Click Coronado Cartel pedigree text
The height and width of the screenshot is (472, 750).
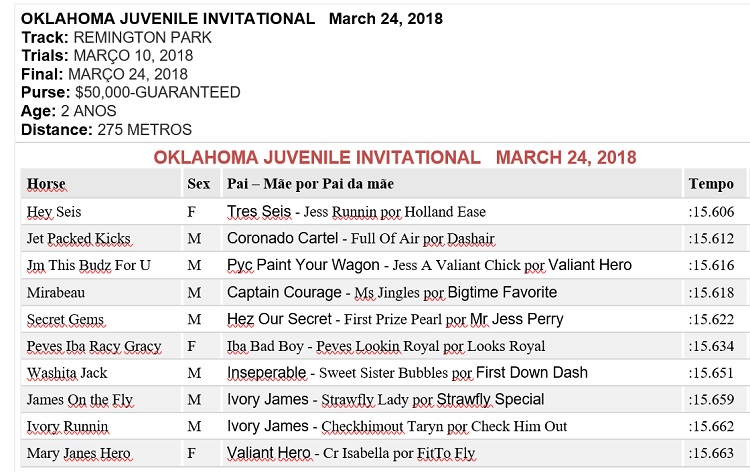tap(282, 238)
